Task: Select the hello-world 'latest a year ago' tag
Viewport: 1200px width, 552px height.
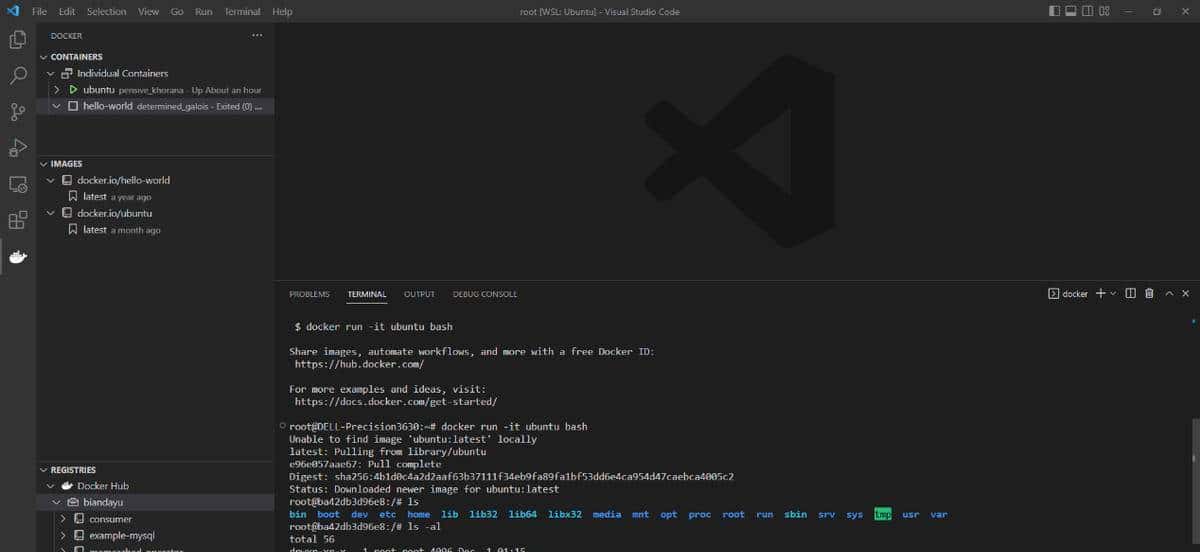Action: 117,197
